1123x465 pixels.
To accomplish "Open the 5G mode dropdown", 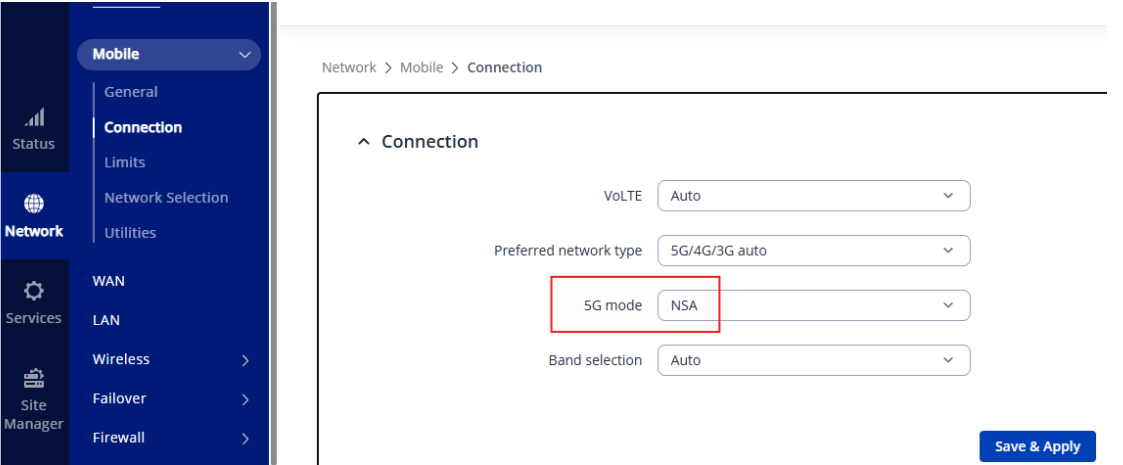I will [x=813, y=305].
